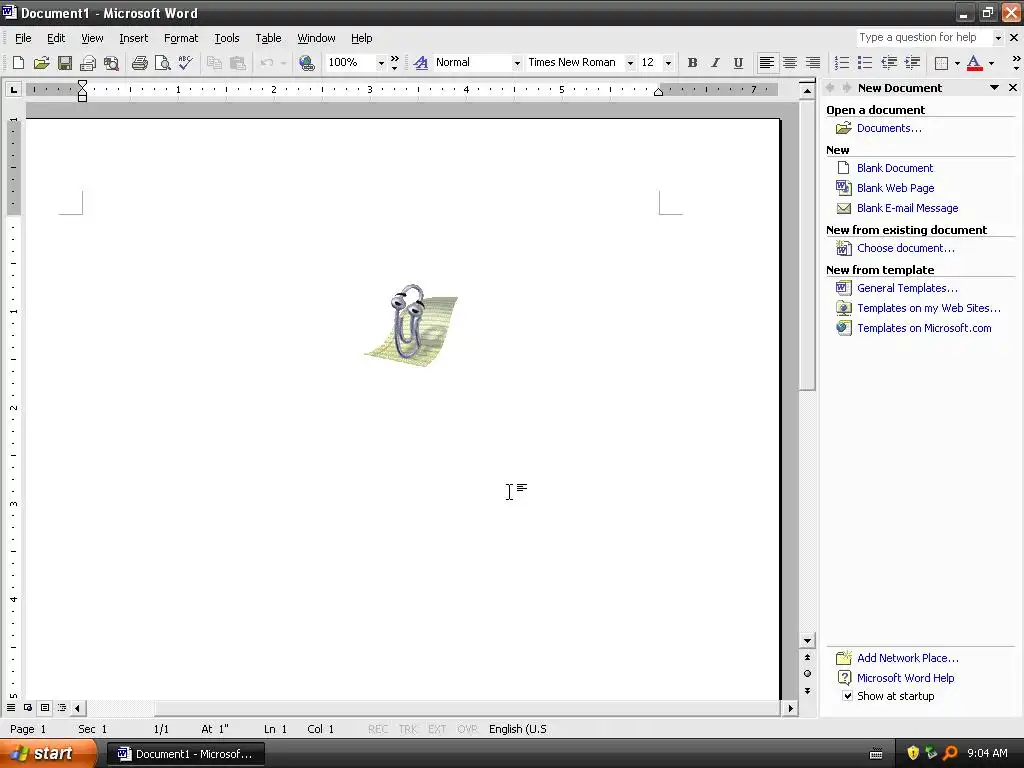Create a new blank document from toolbar
The height and width of the screenshot is (768, 1024).
click(x=18, y=63)
